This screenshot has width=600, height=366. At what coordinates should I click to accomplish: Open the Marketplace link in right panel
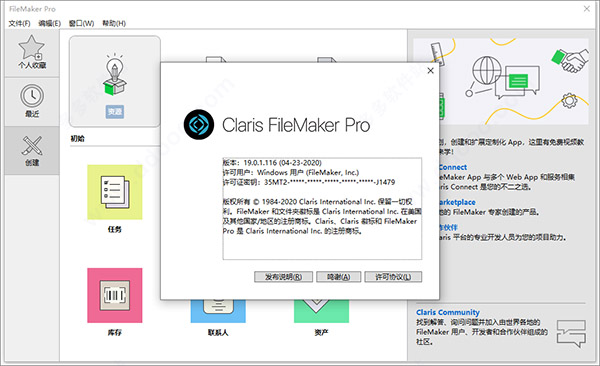click(458, 202)
